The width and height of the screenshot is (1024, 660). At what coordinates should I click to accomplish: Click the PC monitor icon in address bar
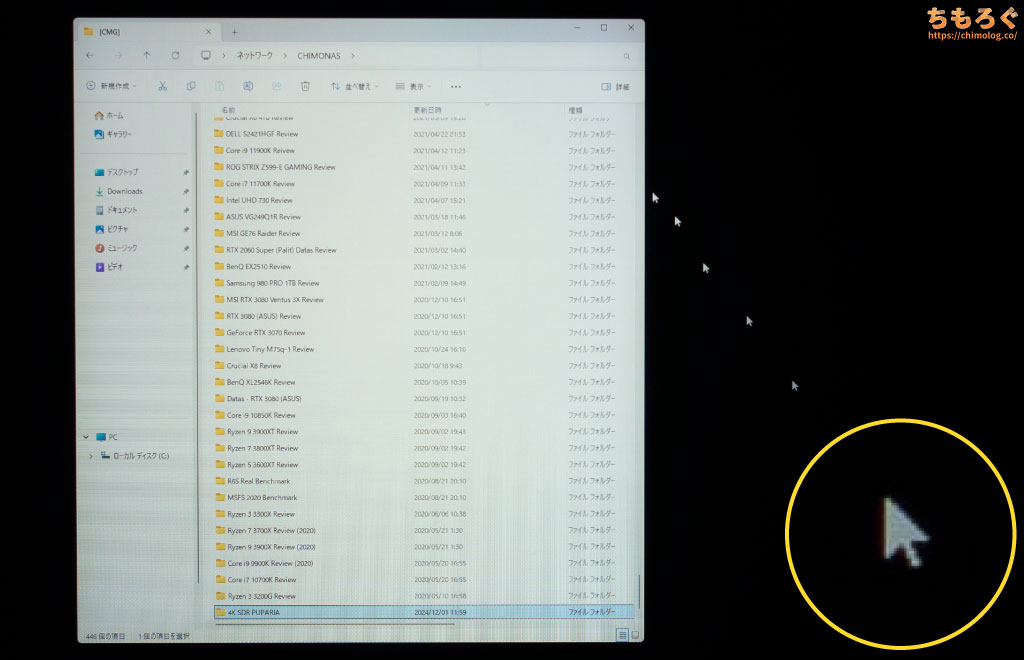tap(206, 56)
